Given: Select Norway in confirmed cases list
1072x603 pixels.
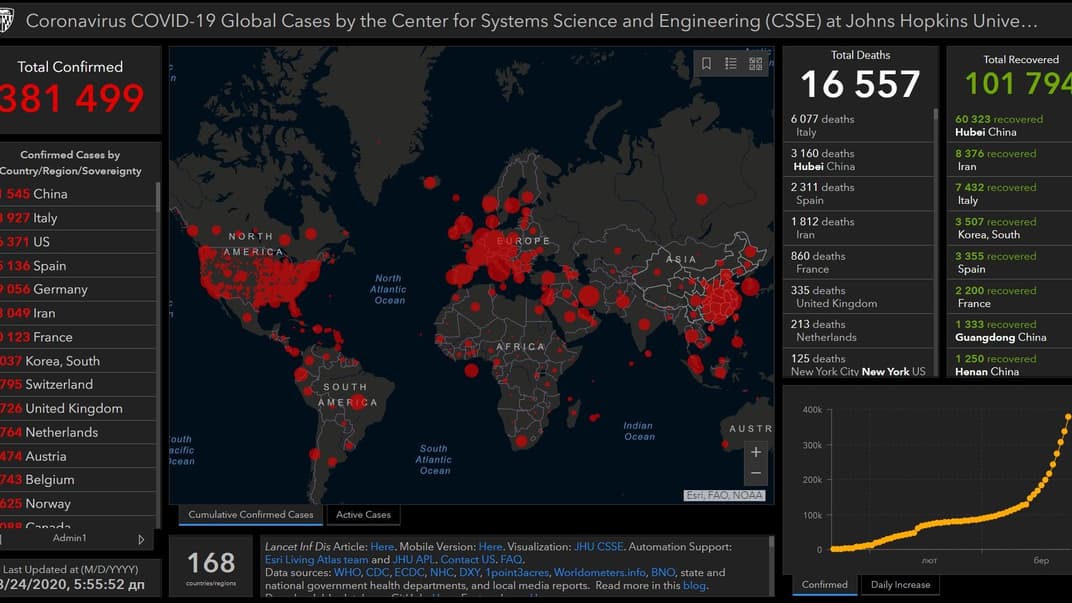Looking at the screenshot, I should [x=78, y=504].
